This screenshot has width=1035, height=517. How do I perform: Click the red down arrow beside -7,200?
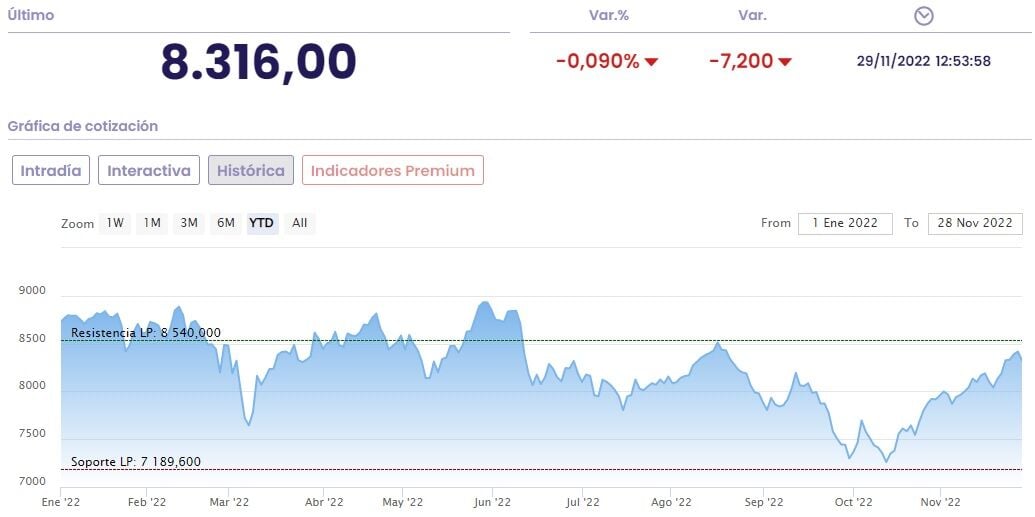785,62
